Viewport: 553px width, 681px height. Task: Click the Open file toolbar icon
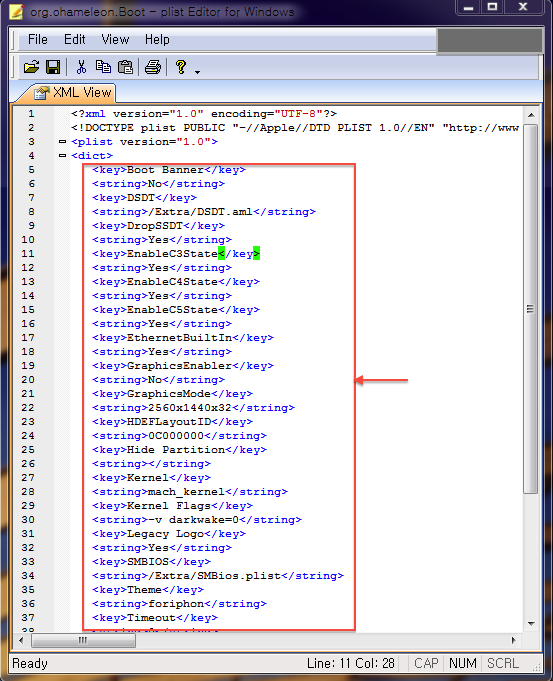[x=31, y=67]
